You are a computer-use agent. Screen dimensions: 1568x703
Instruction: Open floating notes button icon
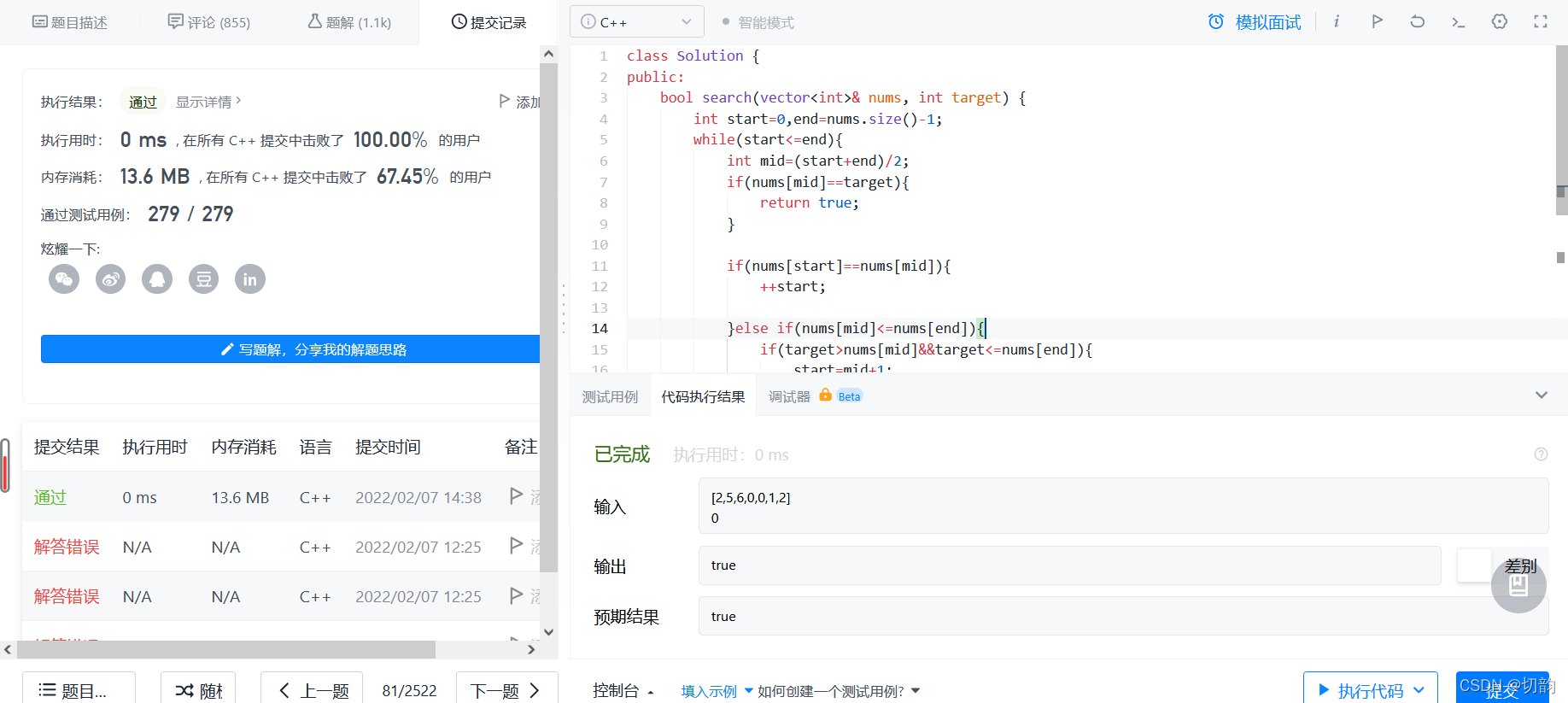(x=1518, y=585)
